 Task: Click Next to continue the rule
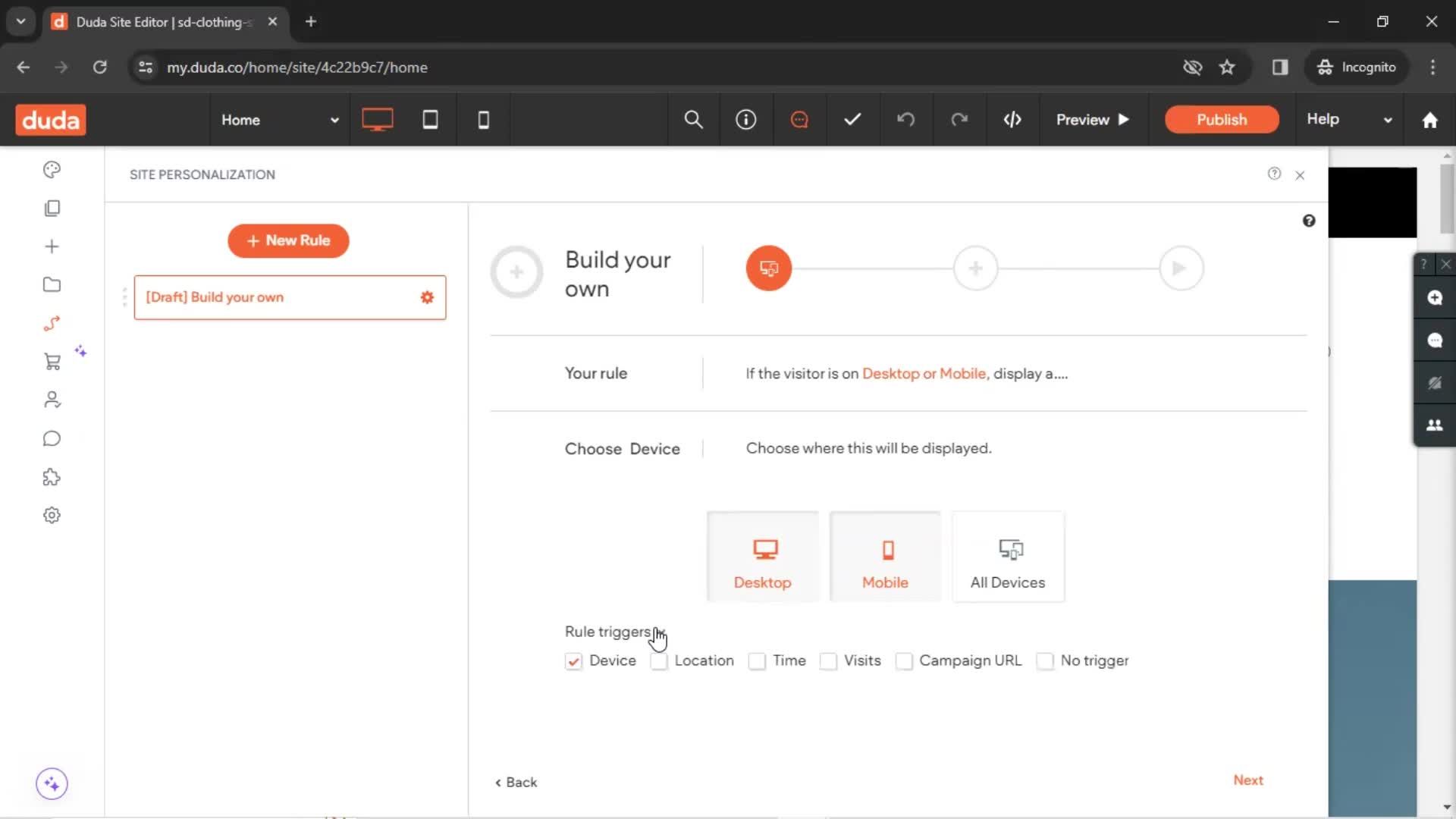point(1247,780)
